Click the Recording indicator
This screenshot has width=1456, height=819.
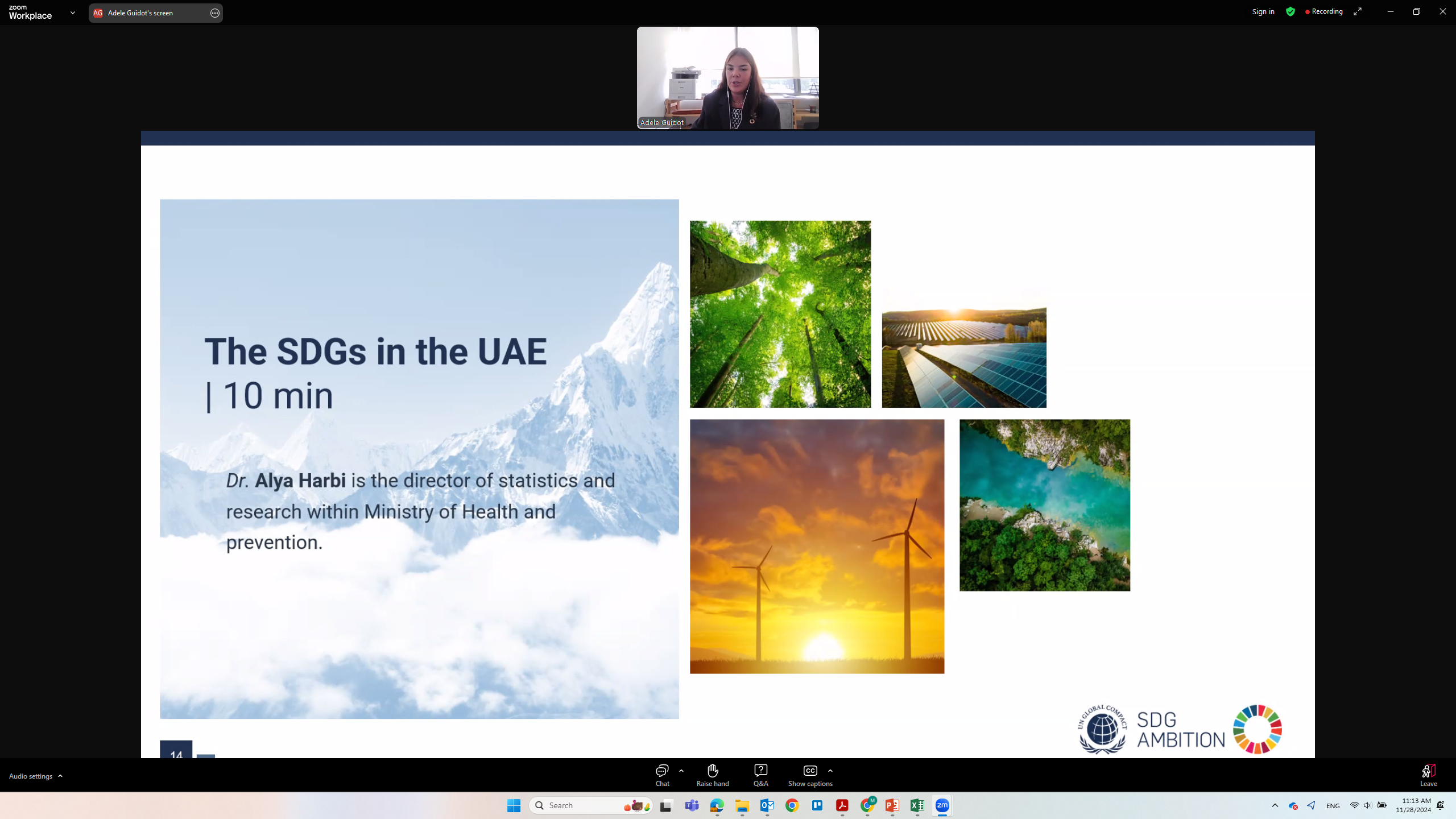click(1323, 12)
